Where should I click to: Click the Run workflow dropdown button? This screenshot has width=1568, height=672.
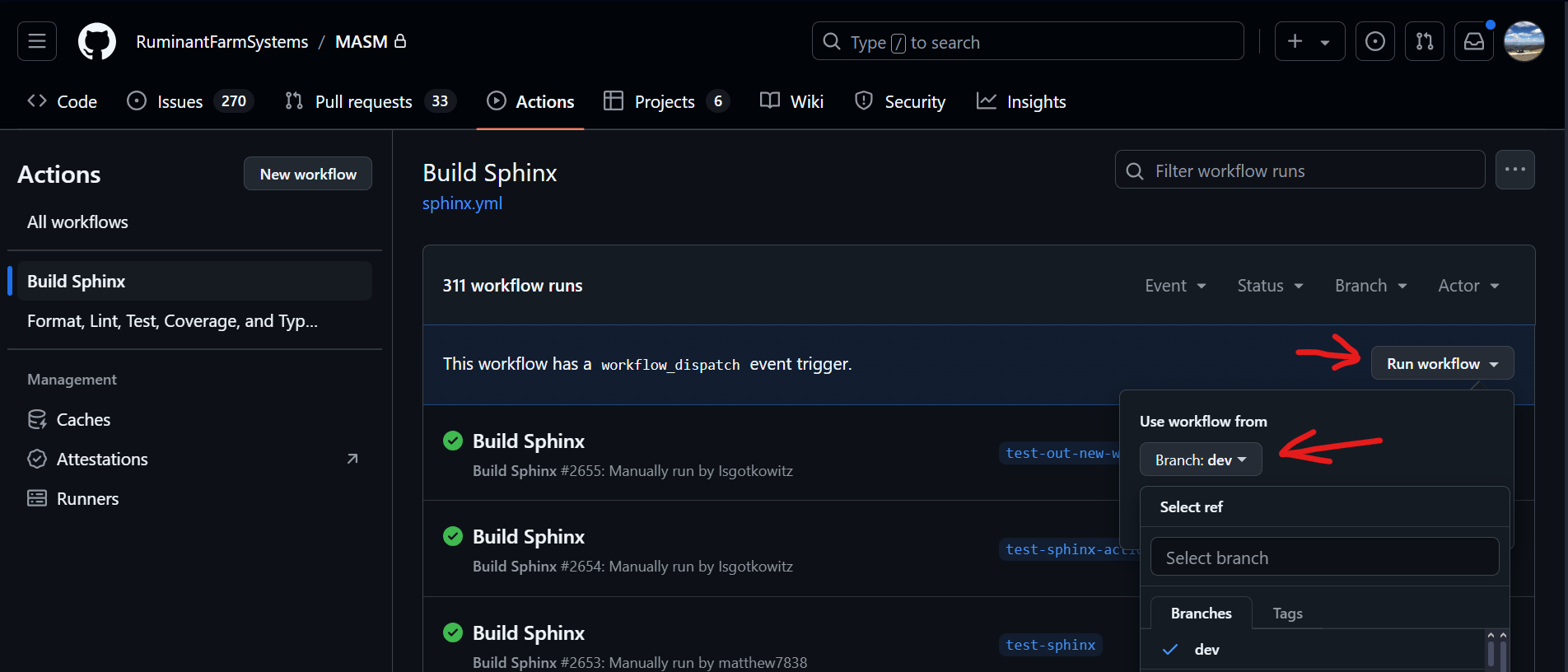coord(1442,363)
